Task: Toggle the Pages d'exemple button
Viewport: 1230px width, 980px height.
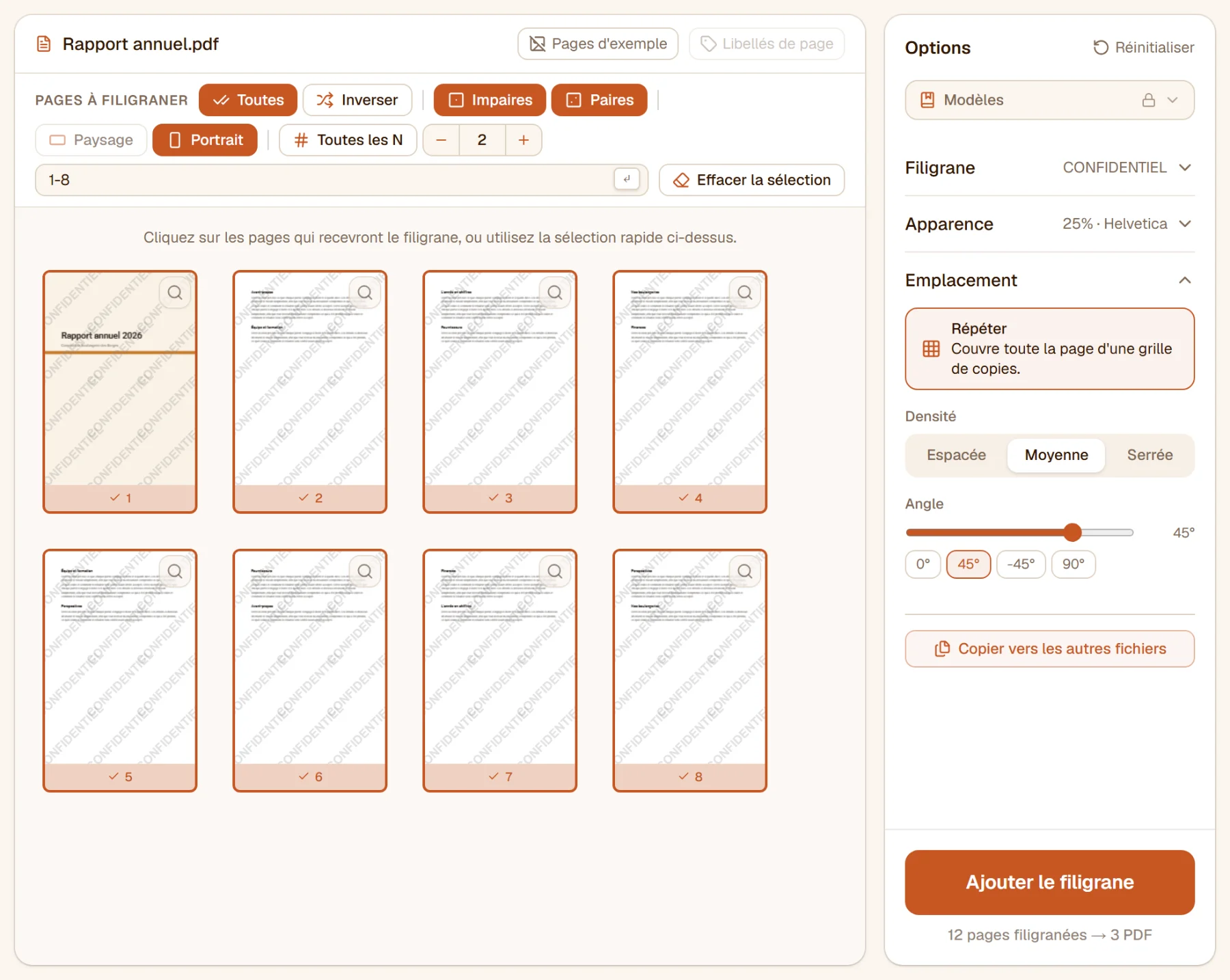Action: point(598,44)
